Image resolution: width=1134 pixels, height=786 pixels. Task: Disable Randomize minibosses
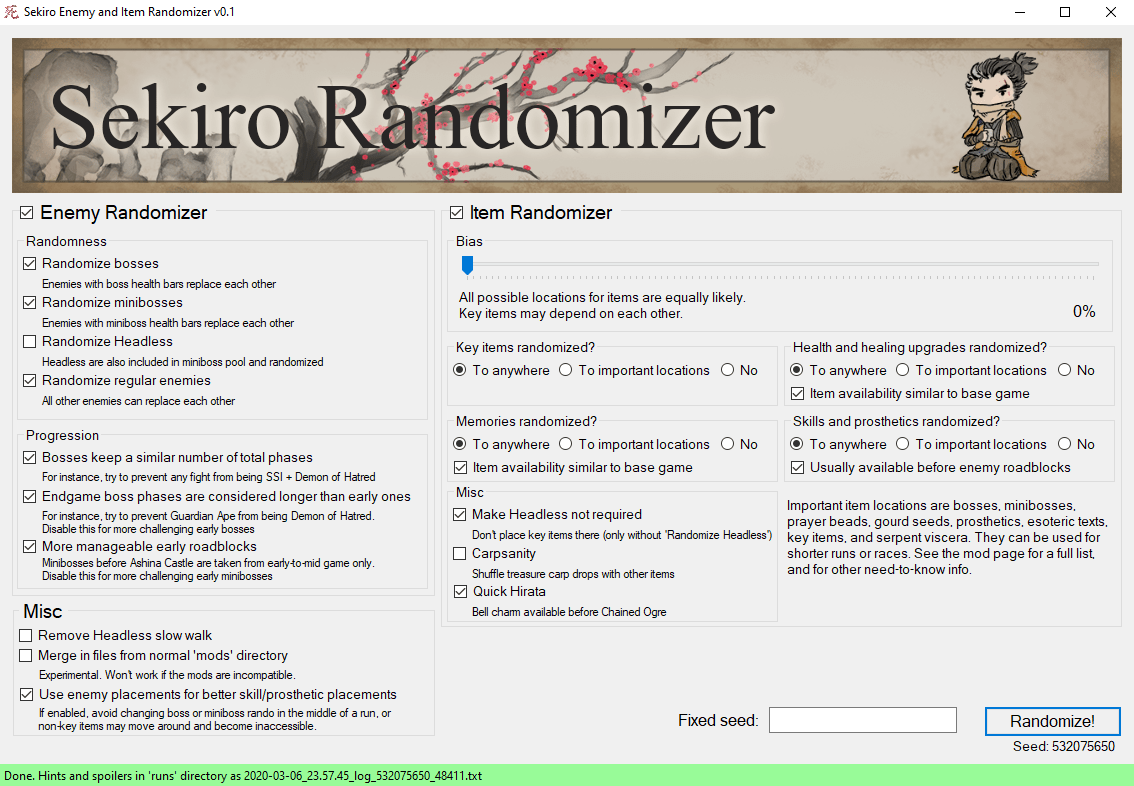[30, 302]
